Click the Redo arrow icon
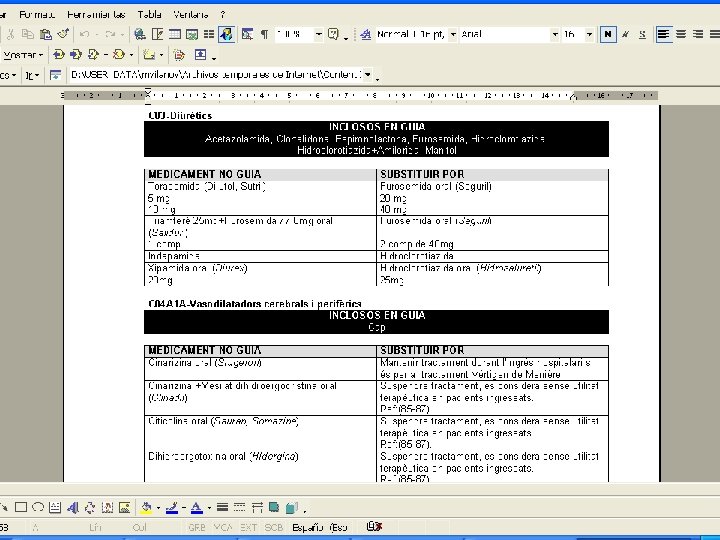The height and width of the screenshot is (540, 720). coord(110,34)
